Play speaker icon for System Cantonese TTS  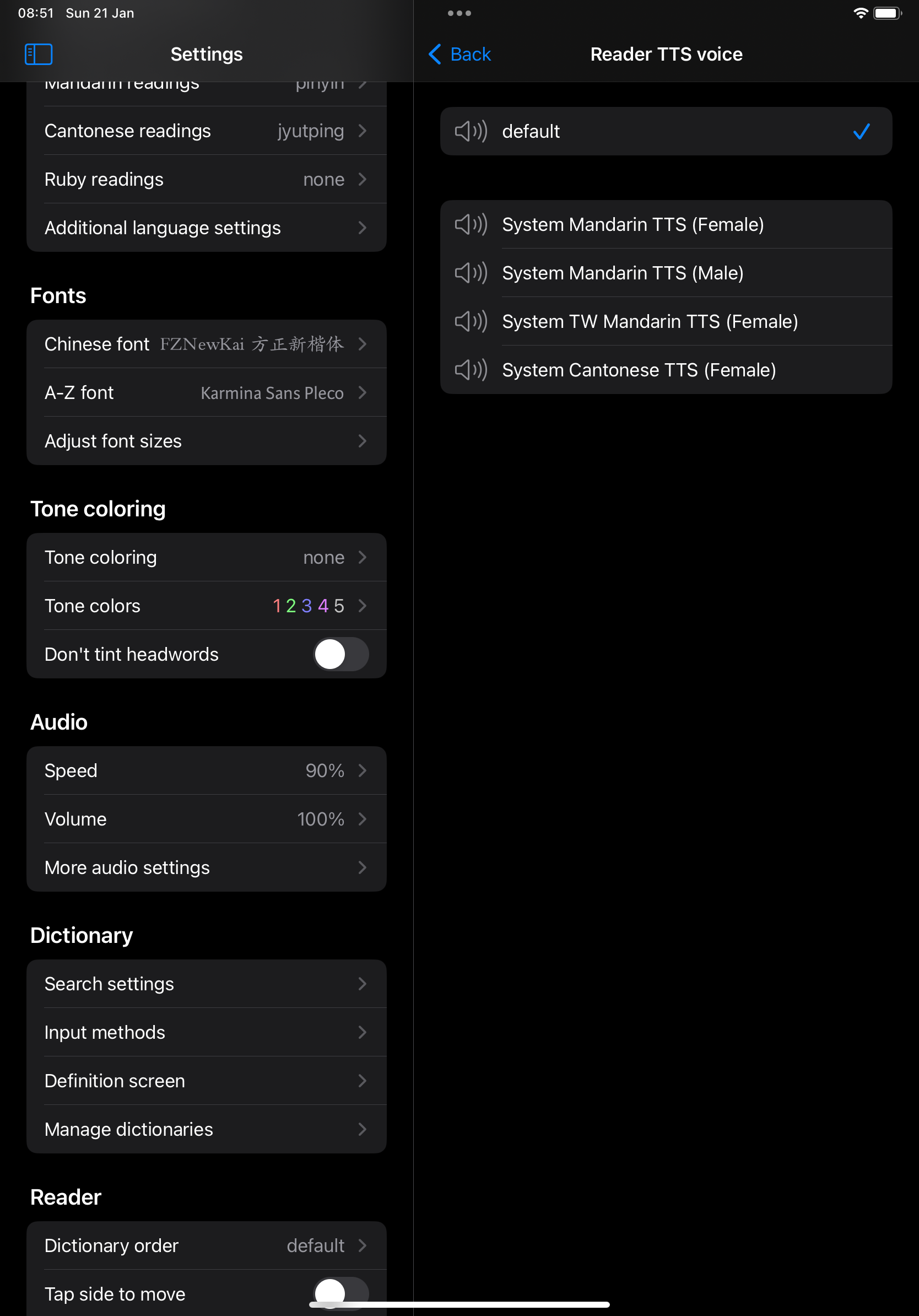point(471,370)
